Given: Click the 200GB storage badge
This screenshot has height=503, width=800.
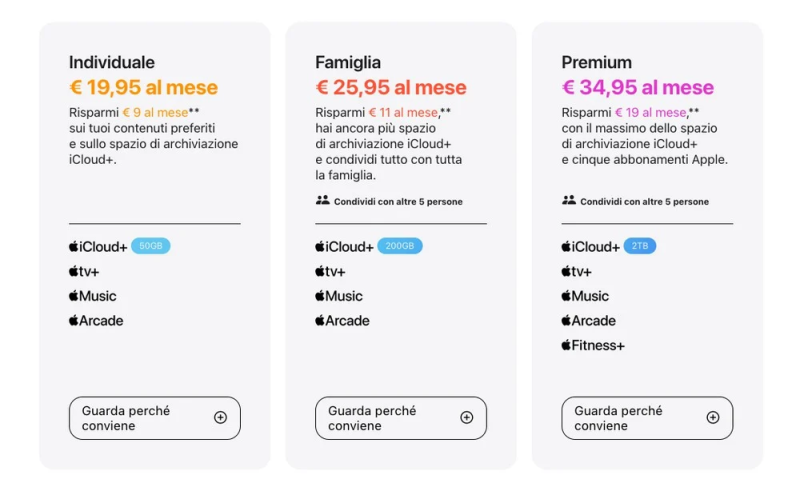Looking at the screenshot, I should (400, 246).
